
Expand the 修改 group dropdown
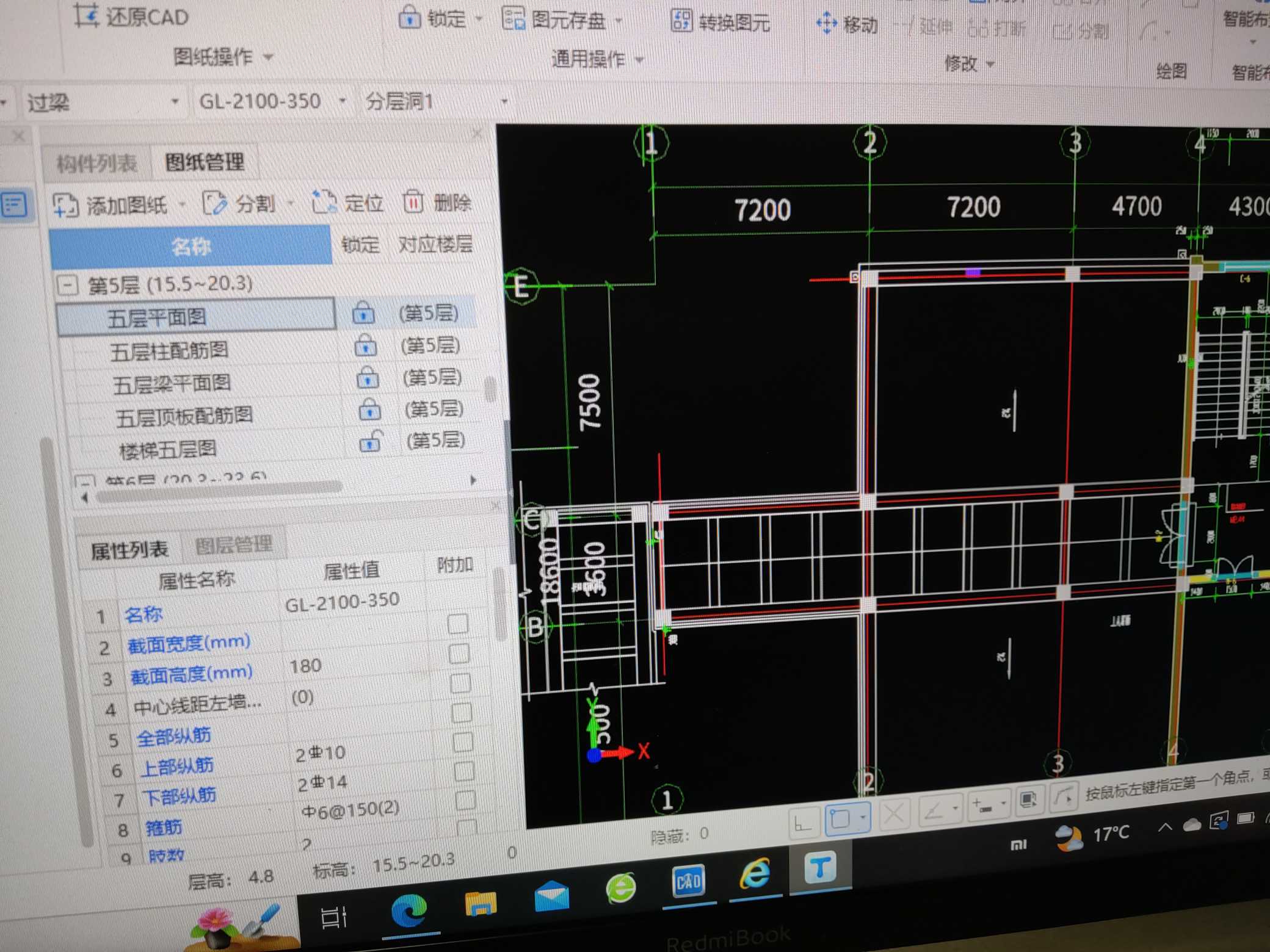(990, 64)
